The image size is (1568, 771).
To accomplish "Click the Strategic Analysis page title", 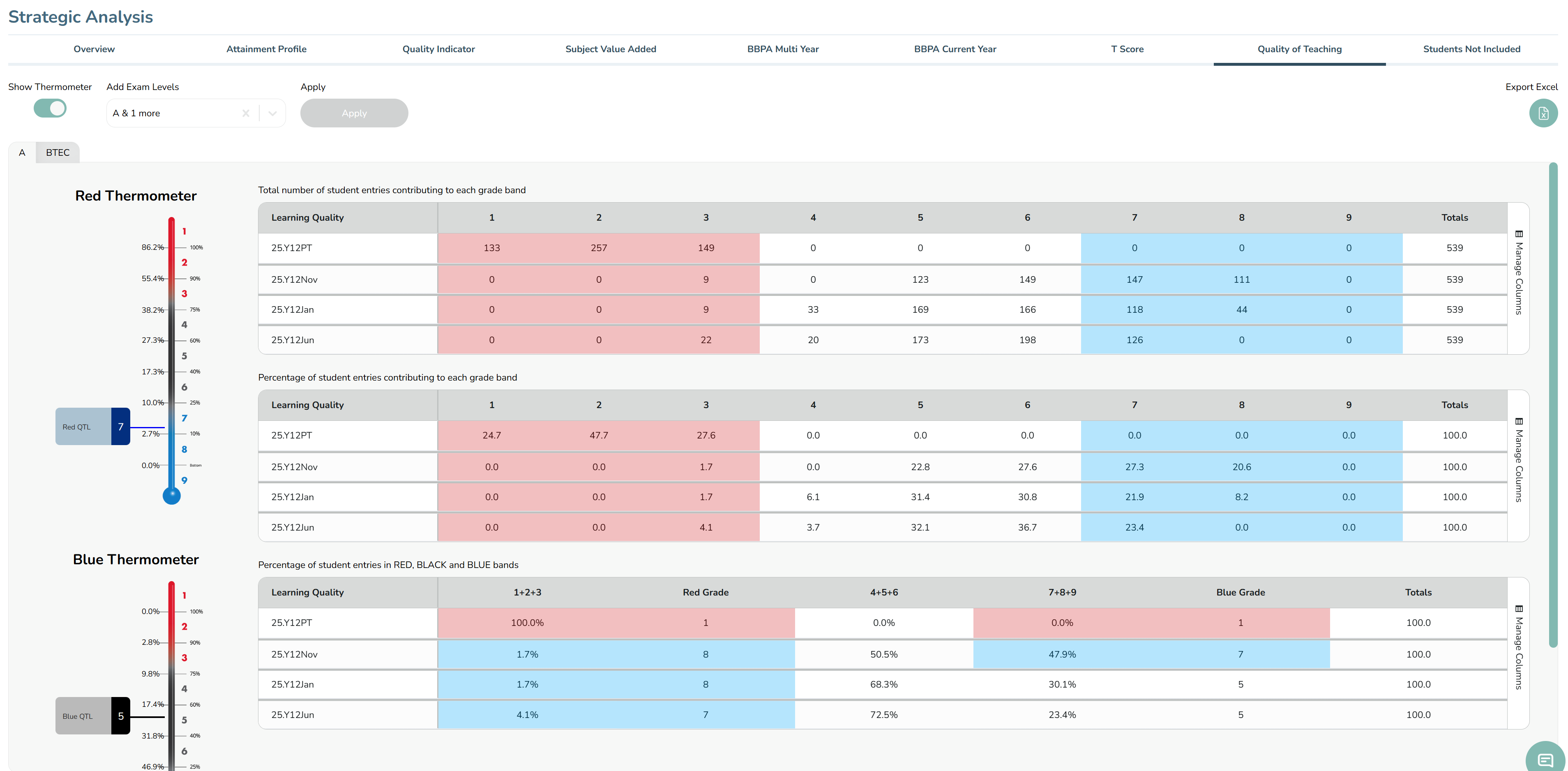I will coord(81,17).
